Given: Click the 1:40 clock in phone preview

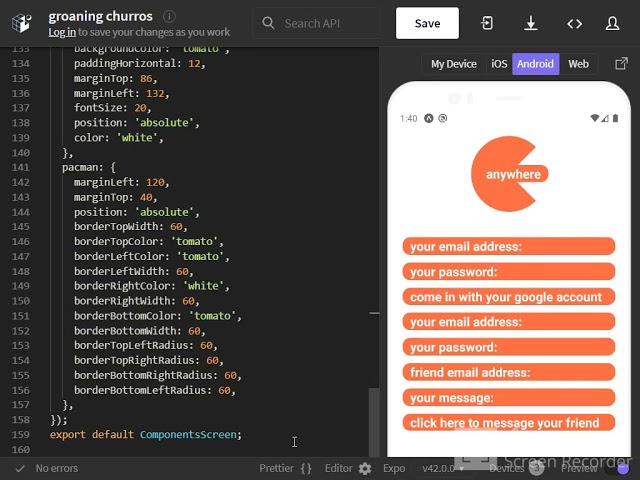Looking at the screenshot, I should (409, 118).
